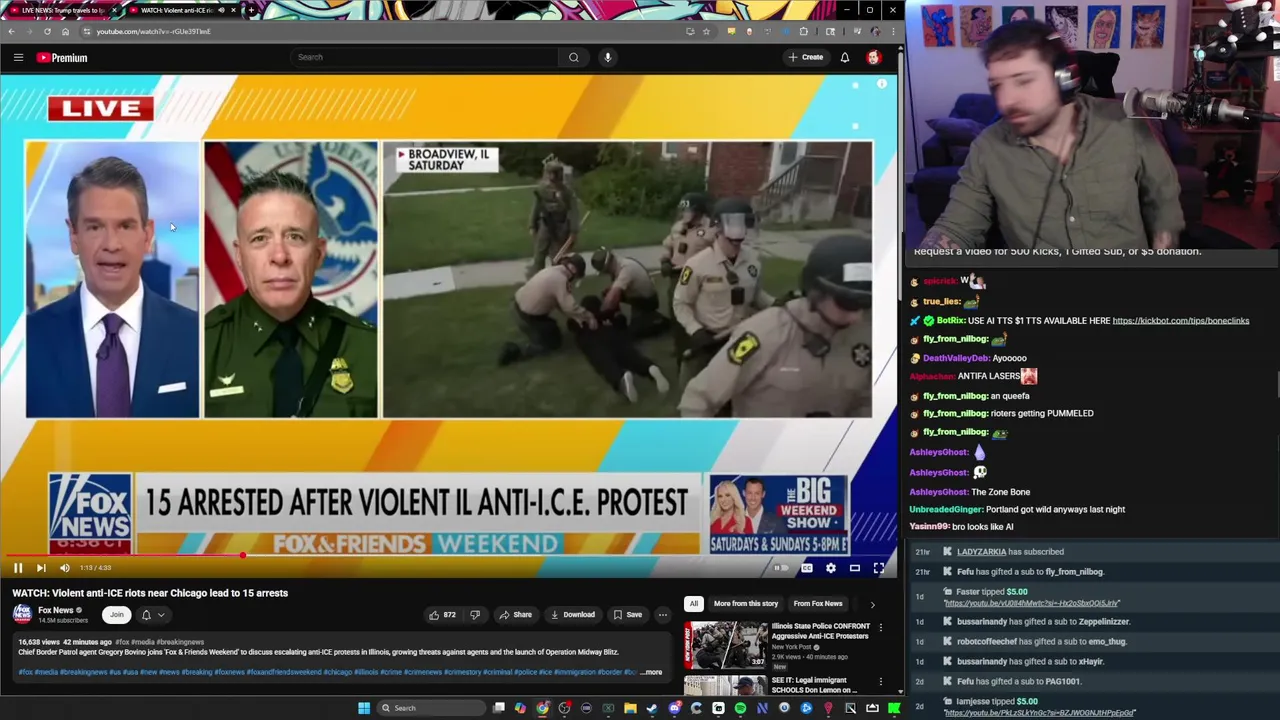The height and width of the screenshot is (720, 1280).
Task: Open more actions ellipsis beside Save
Action: (x=662, y=615)
